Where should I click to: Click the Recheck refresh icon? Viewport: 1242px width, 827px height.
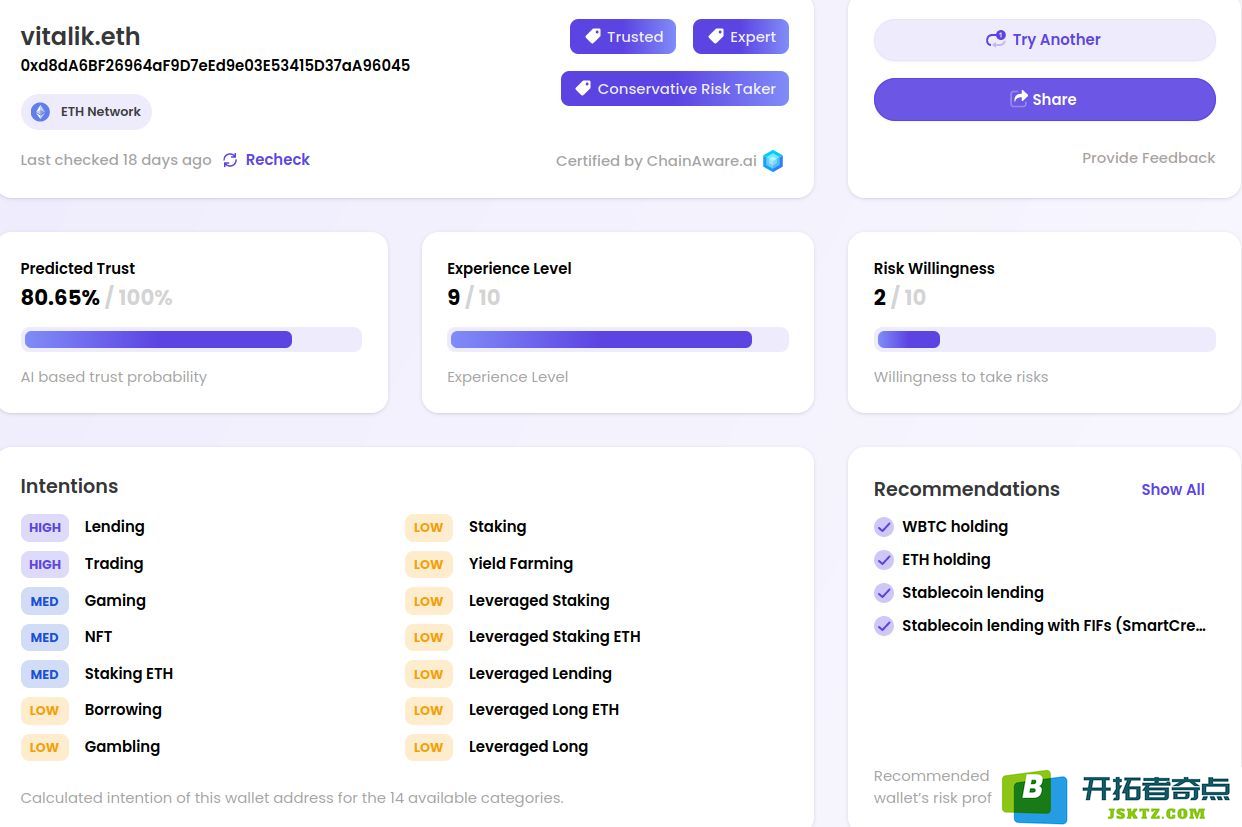pyautogui.click(x=230, y=160)
